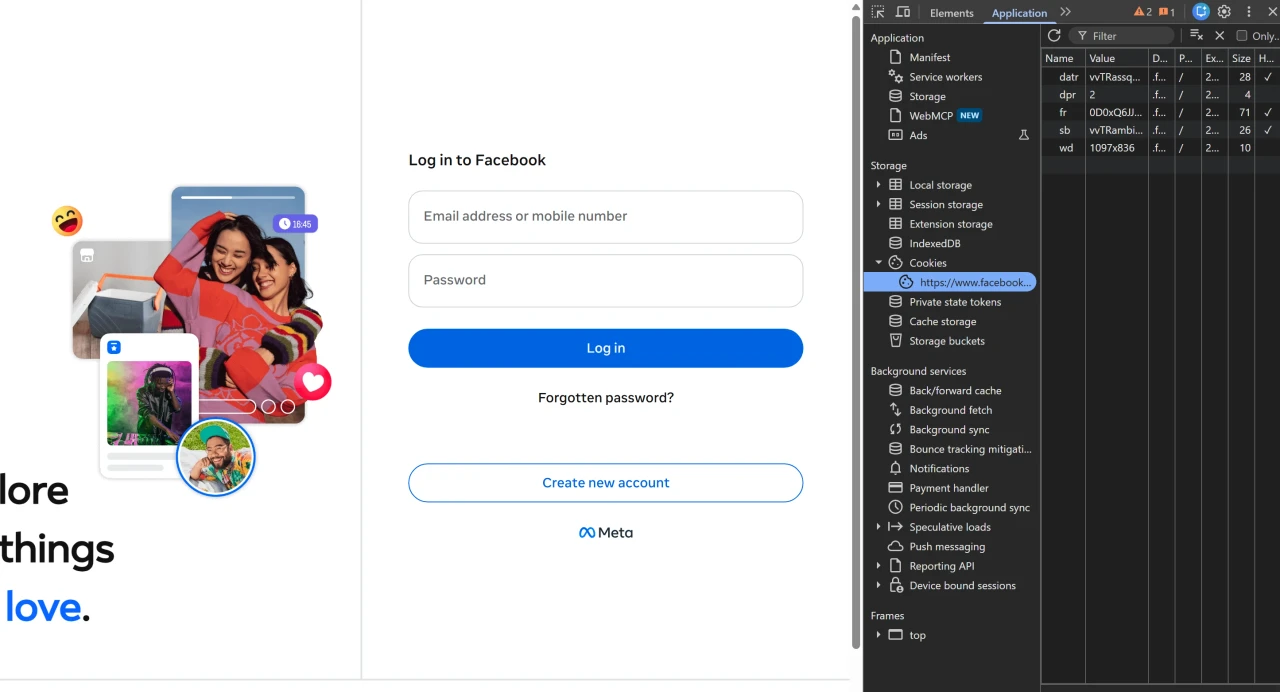The image size is (1280, 692).
Task: Collapse the Cookies tree node
Action: [879, 263]
